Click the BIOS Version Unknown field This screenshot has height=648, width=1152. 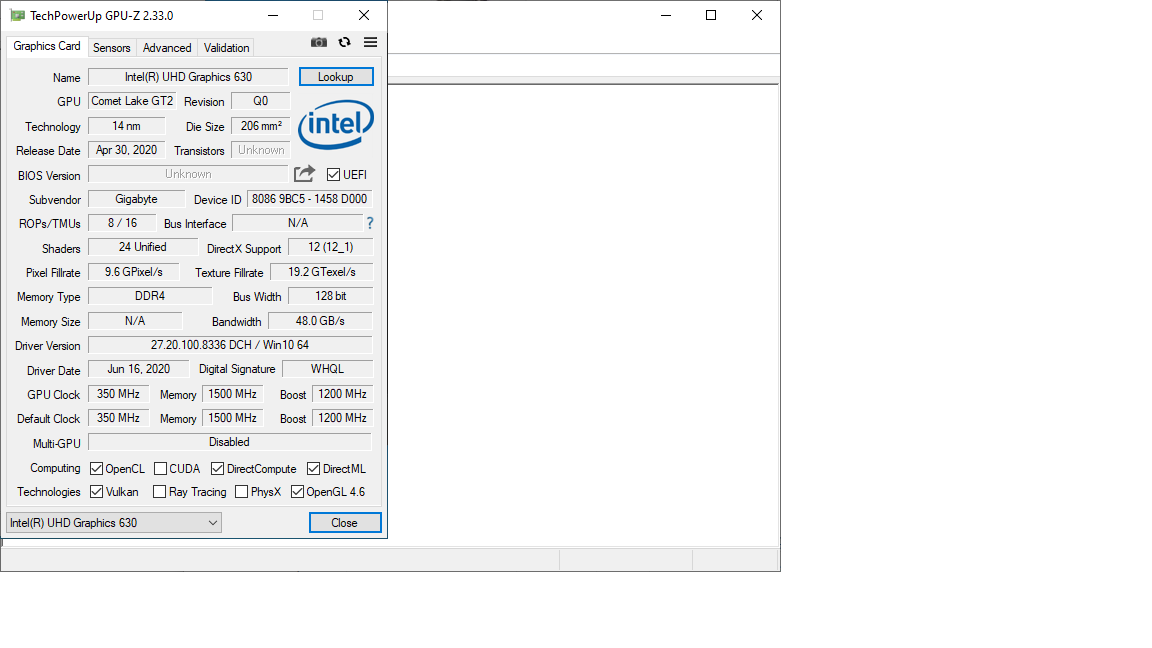coord(188,174)
